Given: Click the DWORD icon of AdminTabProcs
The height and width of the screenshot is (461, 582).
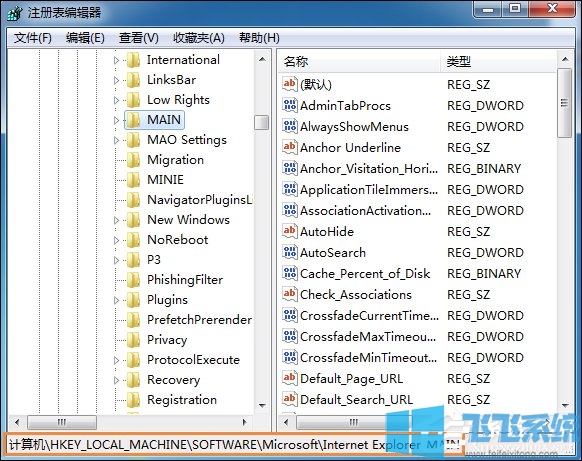Looking at the screenshot, I should pyautogui.click(x=290, y=105).
